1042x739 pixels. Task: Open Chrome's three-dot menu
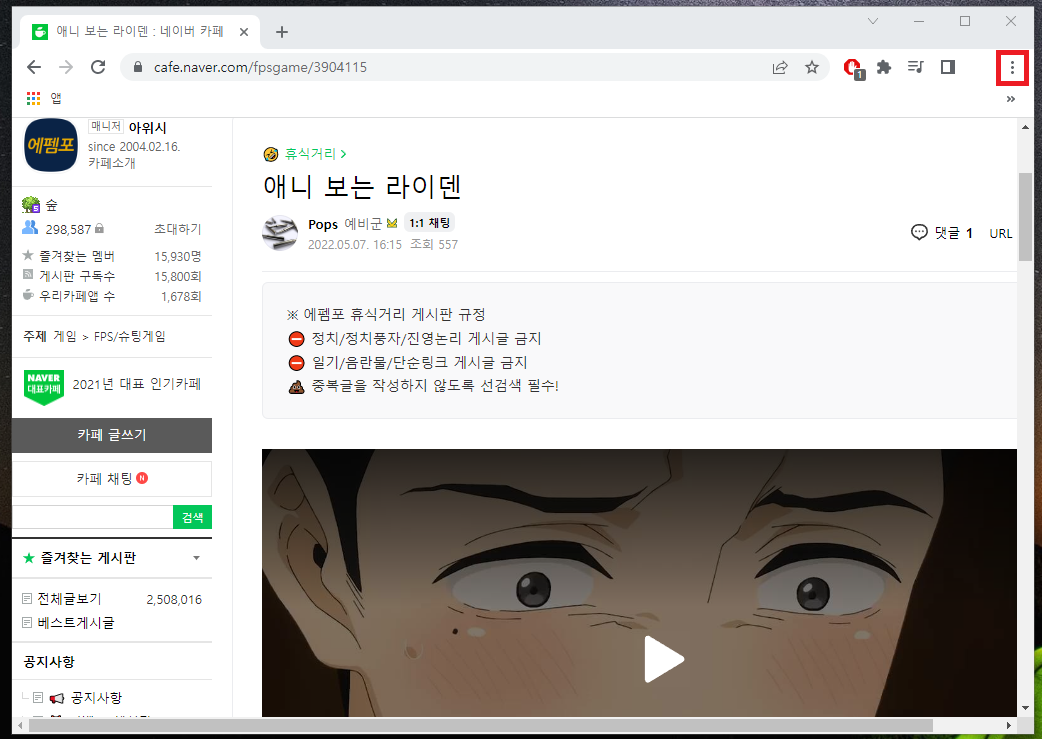(x=1012, y=67)
